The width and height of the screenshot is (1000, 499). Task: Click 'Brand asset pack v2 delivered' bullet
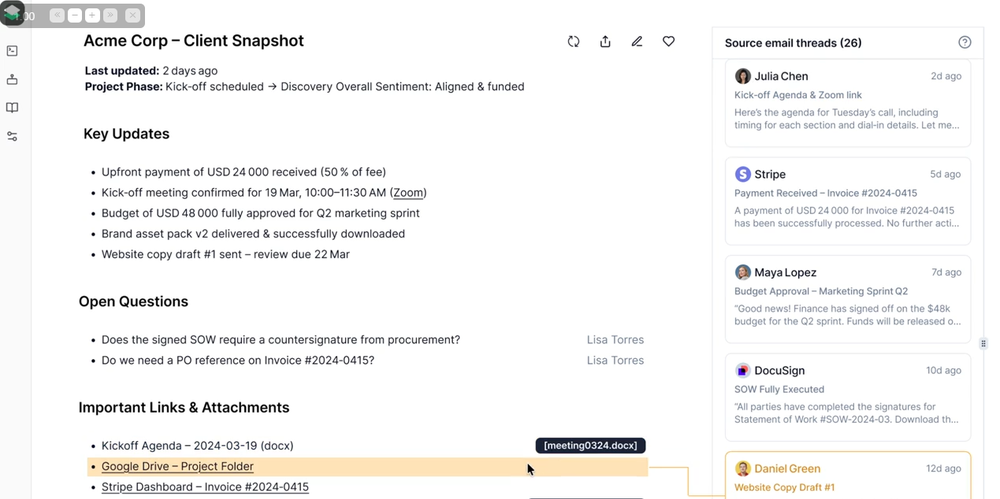pos(253,234)
